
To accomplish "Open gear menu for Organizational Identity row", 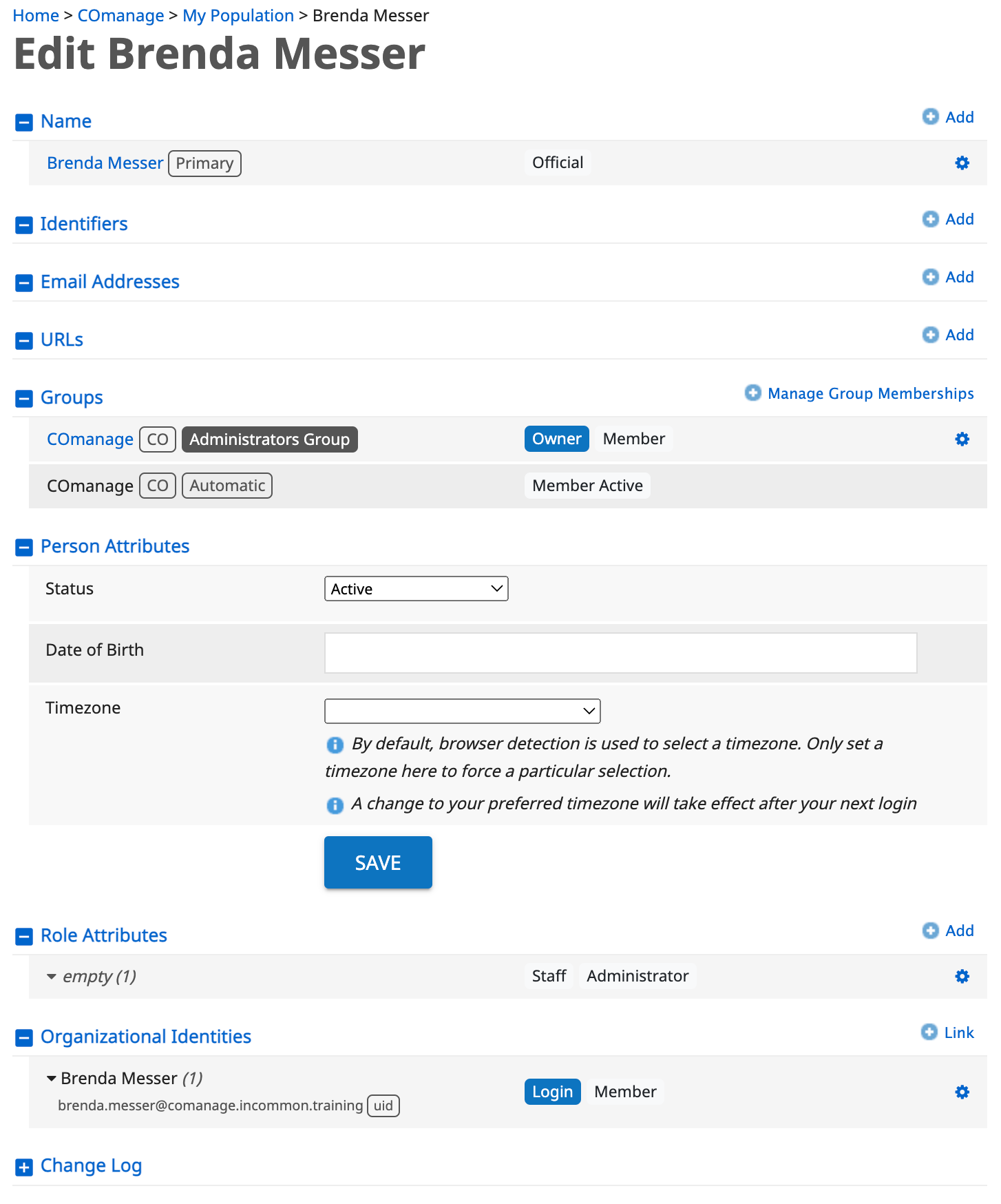I will 962,1092.
